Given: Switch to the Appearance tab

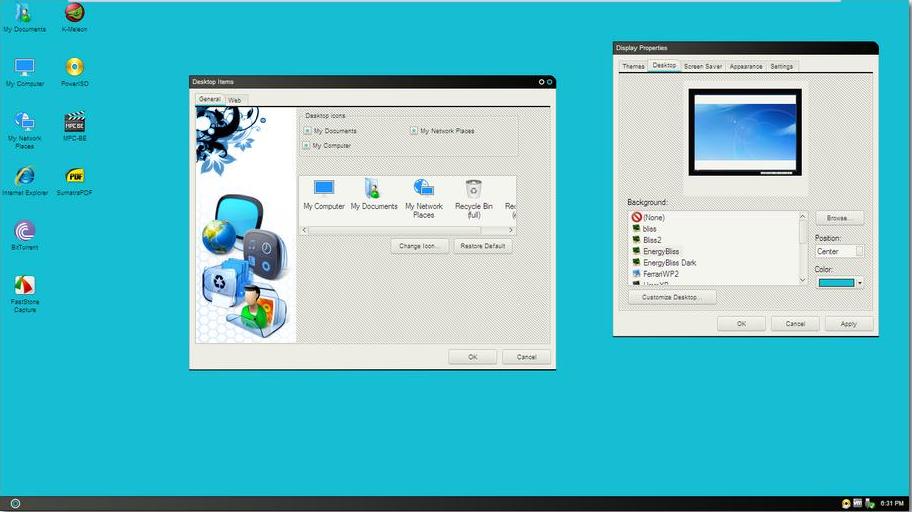Looking at the screenshot, I should coord(746,67).
